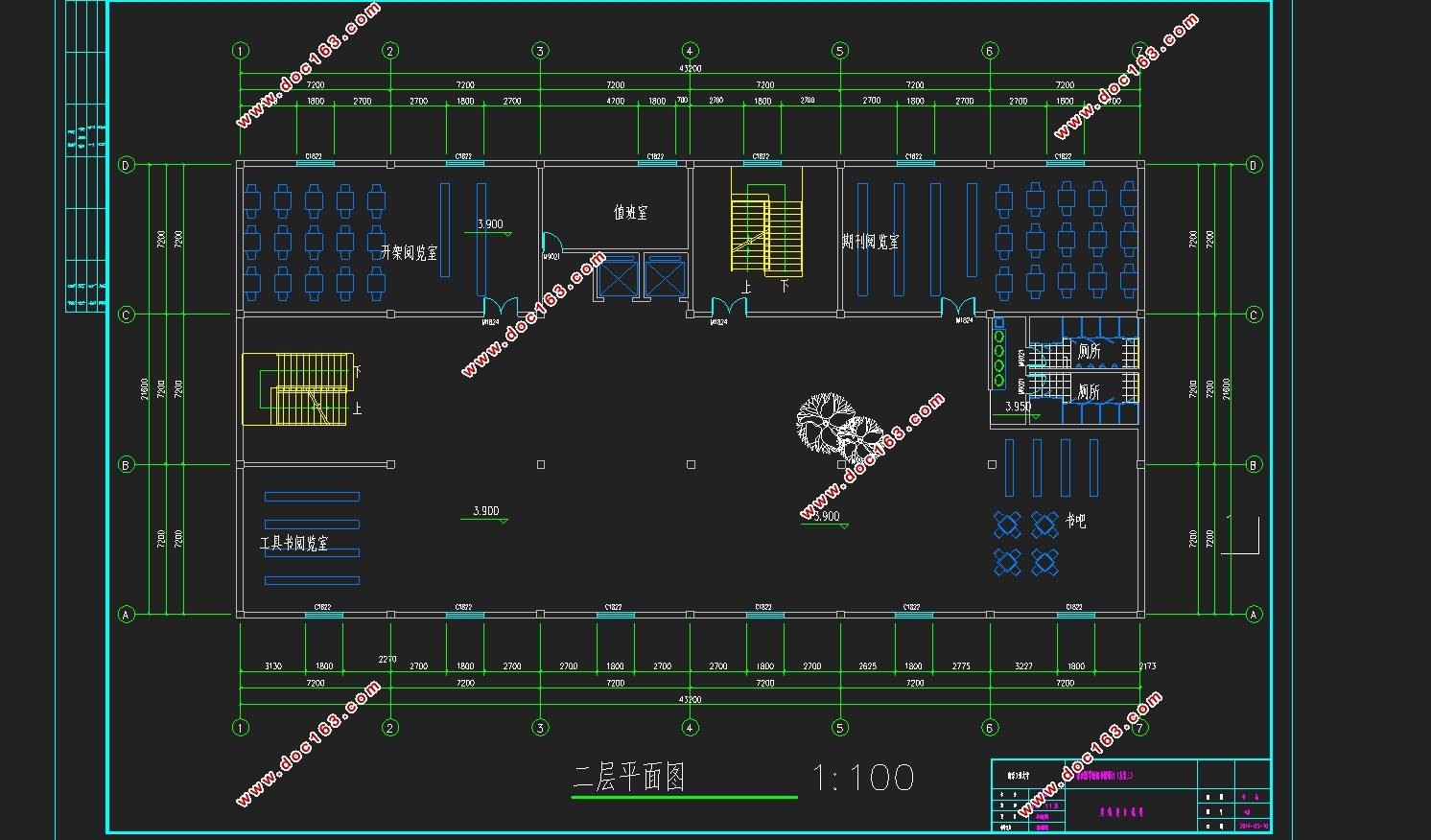
Task: Select the 开架阅览室 room label
Action: click(409, 253)
